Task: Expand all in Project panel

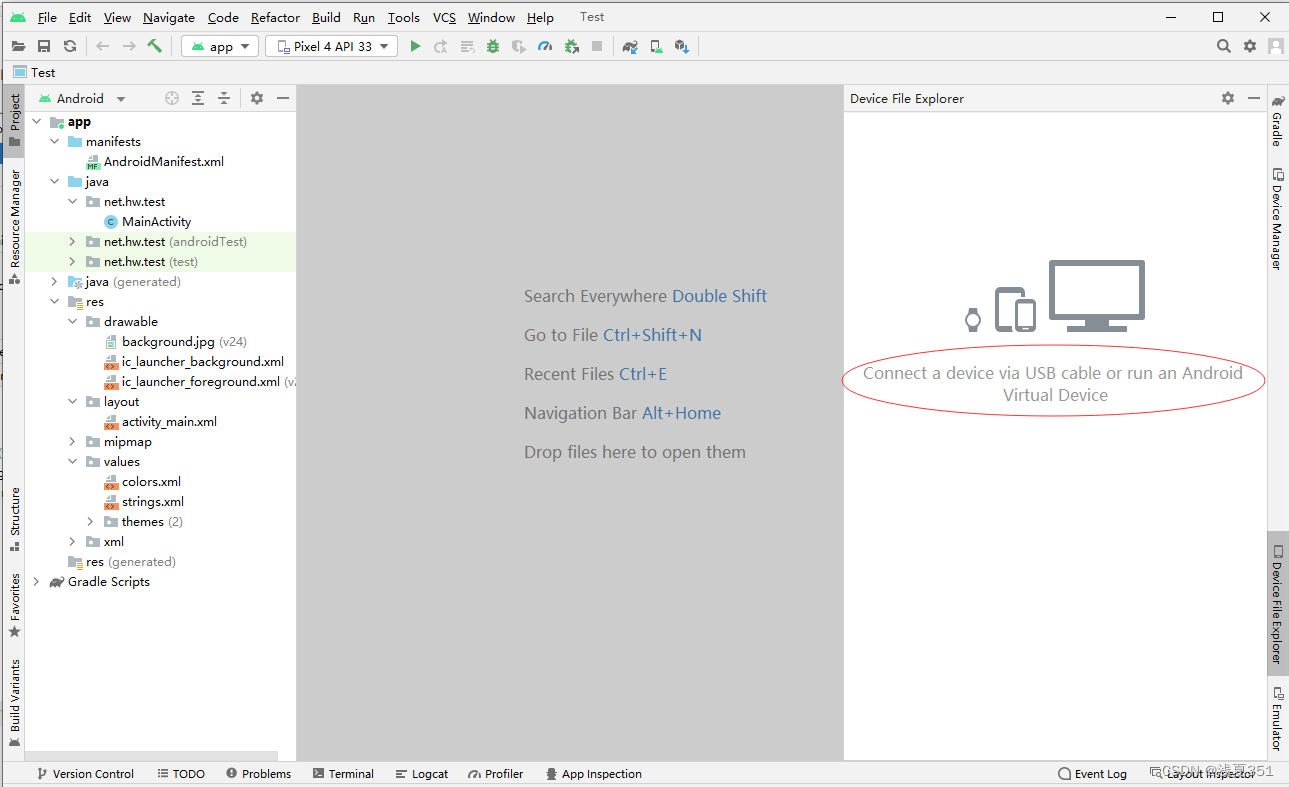Action: click(x=198, y=98)
